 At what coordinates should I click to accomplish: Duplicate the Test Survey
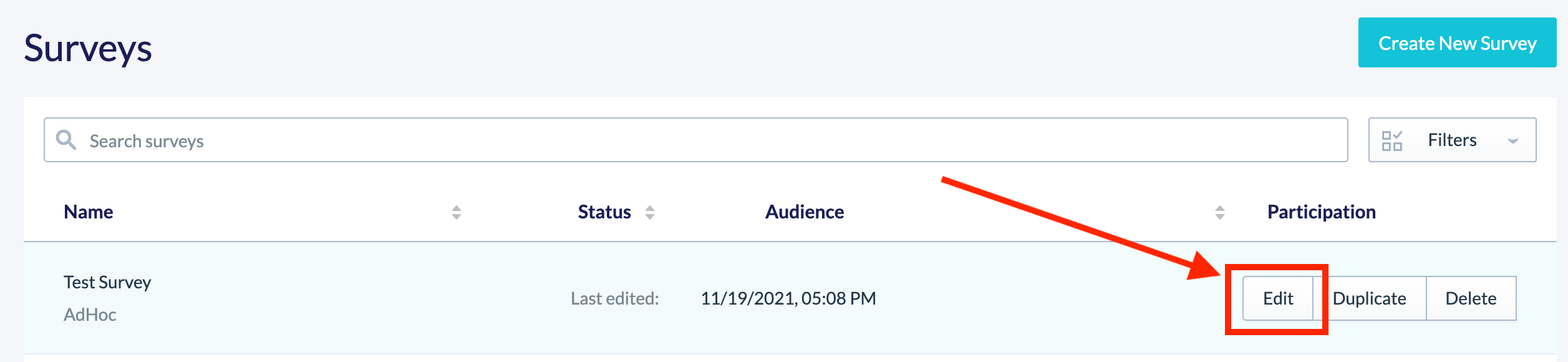1369,298
